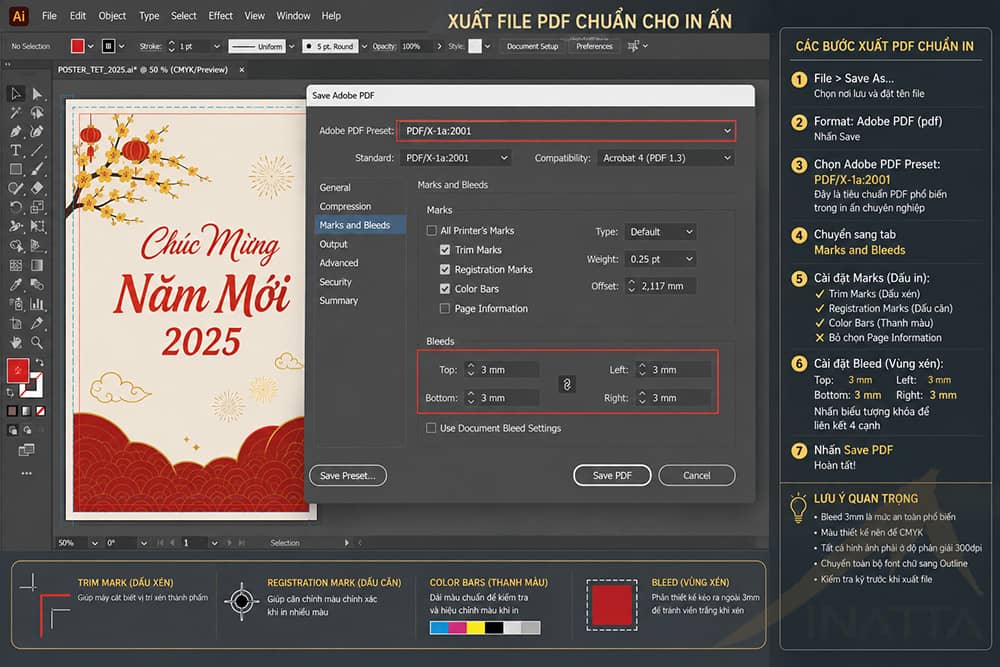Select the Line Segment tool
This screenshot has height=667, width=1000.
(x=37, y=150)
